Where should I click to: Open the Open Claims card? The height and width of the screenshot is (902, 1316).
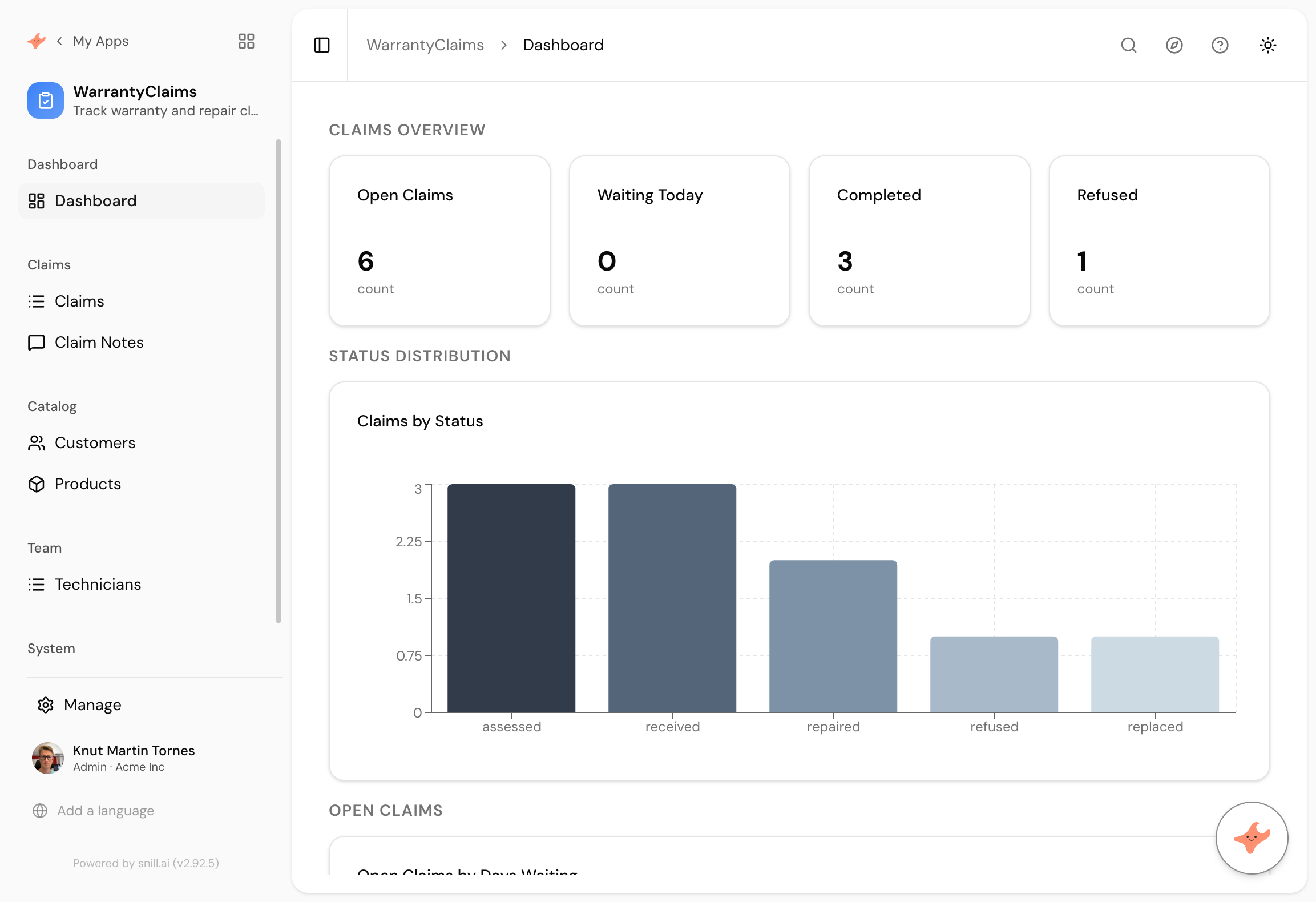click(439, 241)
